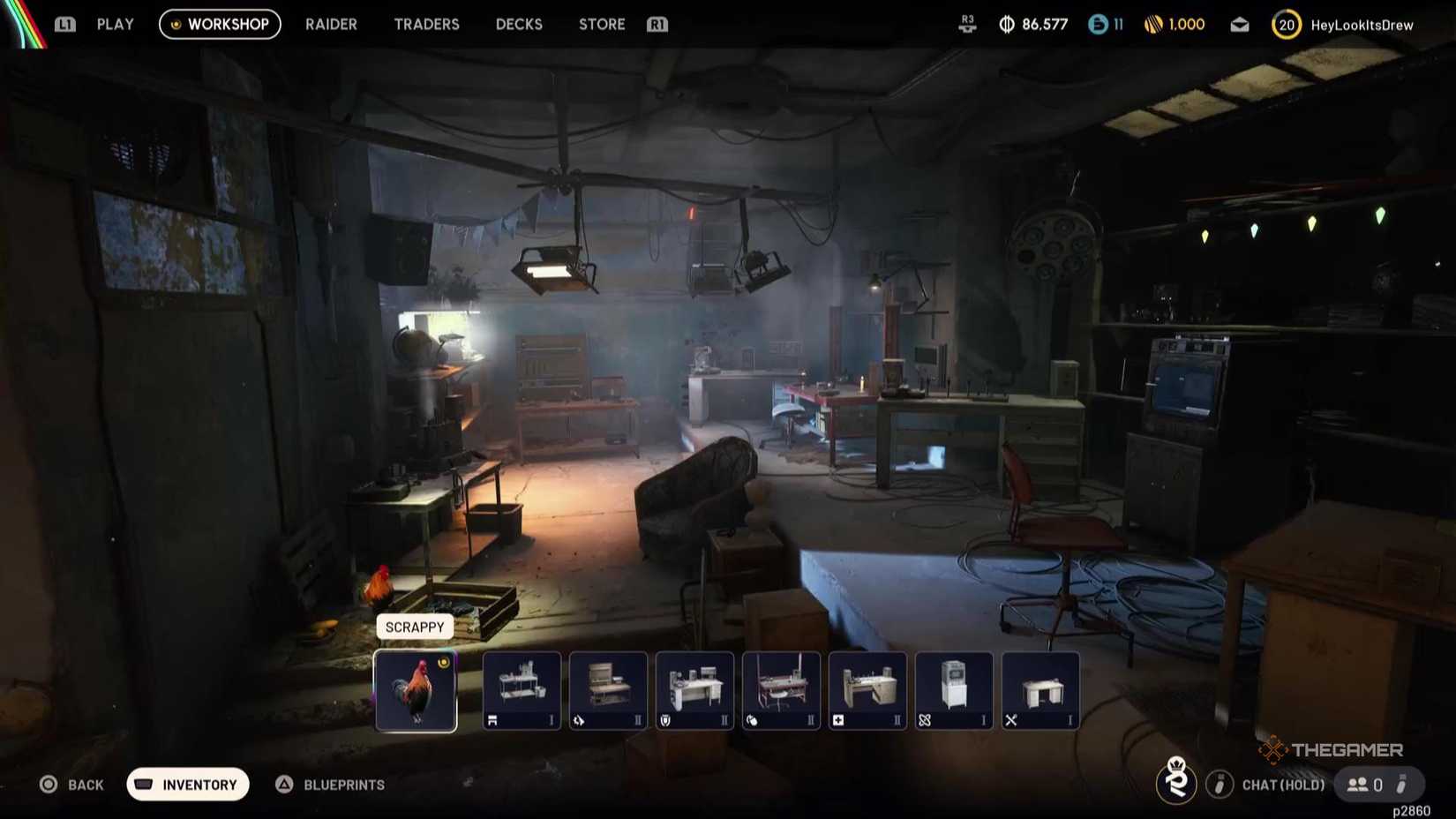Screen dimensions: 1456x819
Task: Open the Utility Station with tools icon
Action: (x=1040, y=690)
